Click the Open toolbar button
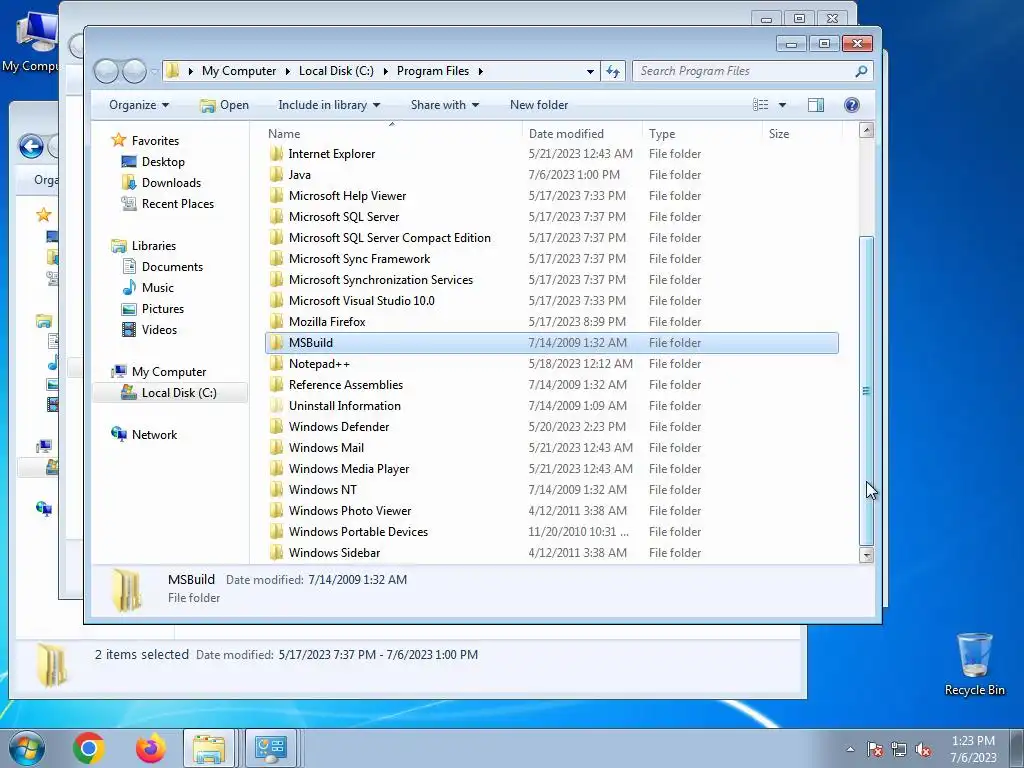 pyautogui.click(x=224, y=105)
